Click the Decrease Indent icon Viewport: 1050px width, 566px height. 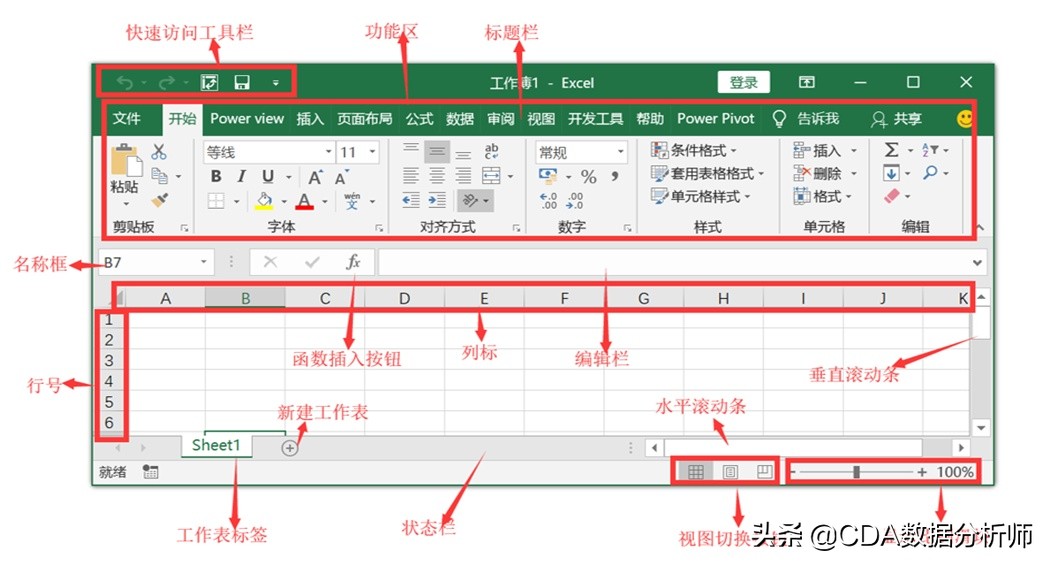(410, 200)
